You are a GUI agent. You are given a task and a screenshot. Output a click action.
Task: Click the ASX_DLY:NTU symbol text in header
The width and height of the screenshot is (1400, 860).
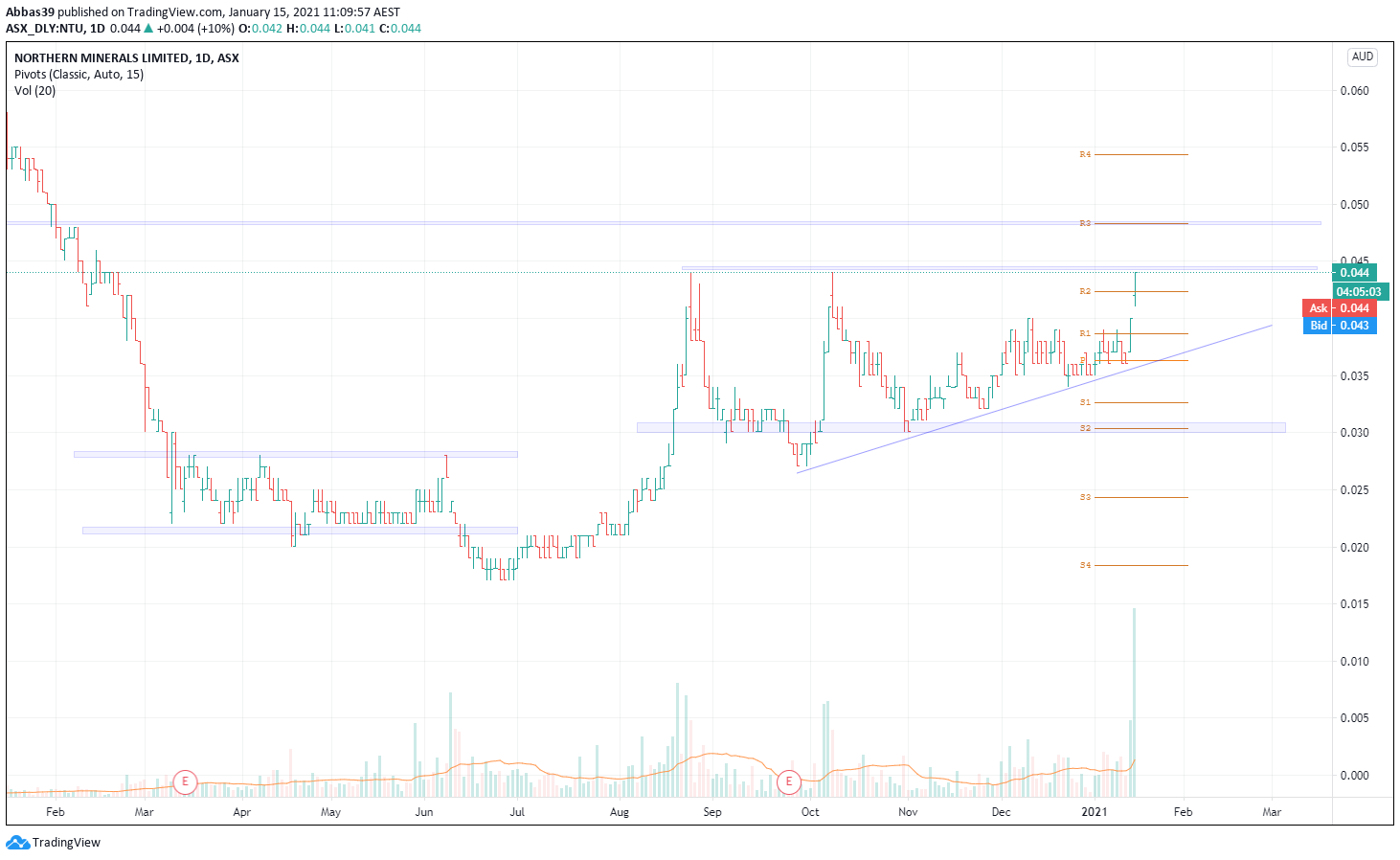pos(45,29)
